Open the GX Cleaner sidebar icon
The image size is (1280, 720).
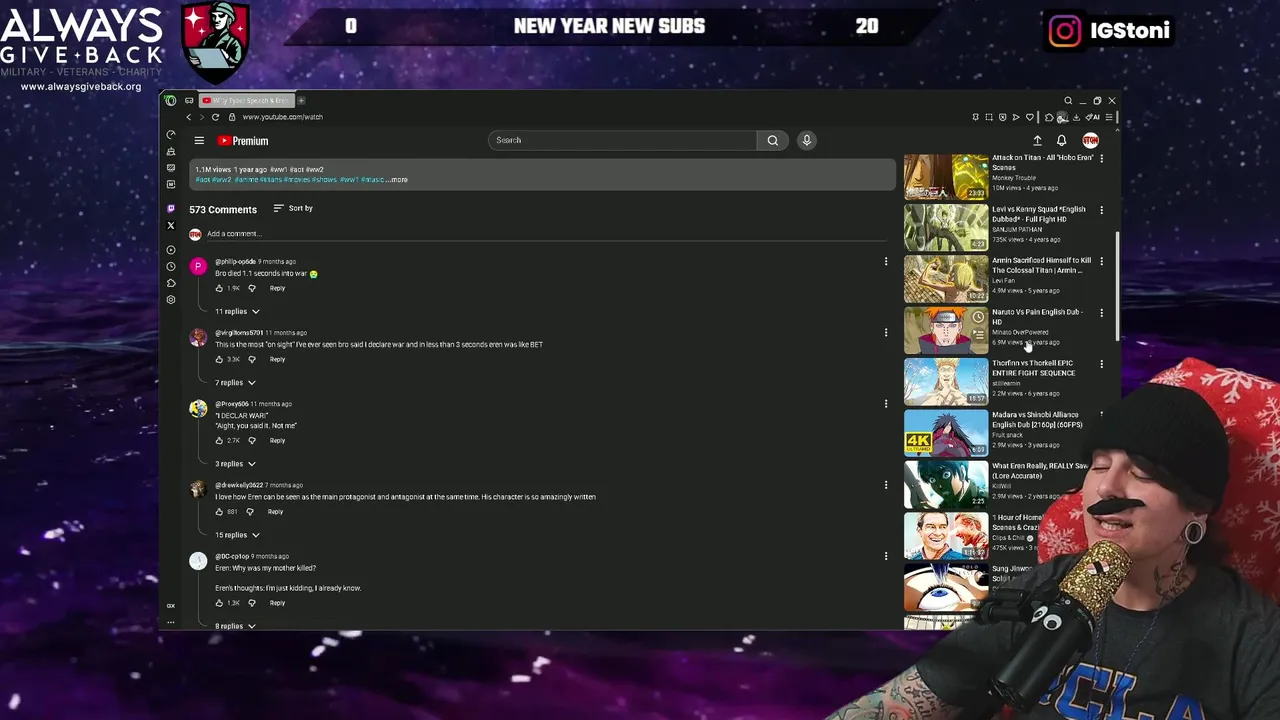(x=171, y=151)
